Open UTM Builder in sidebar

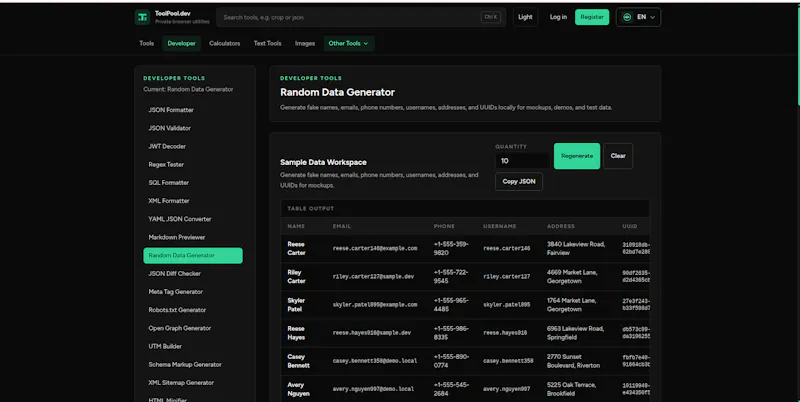click(x=193, y=346)
